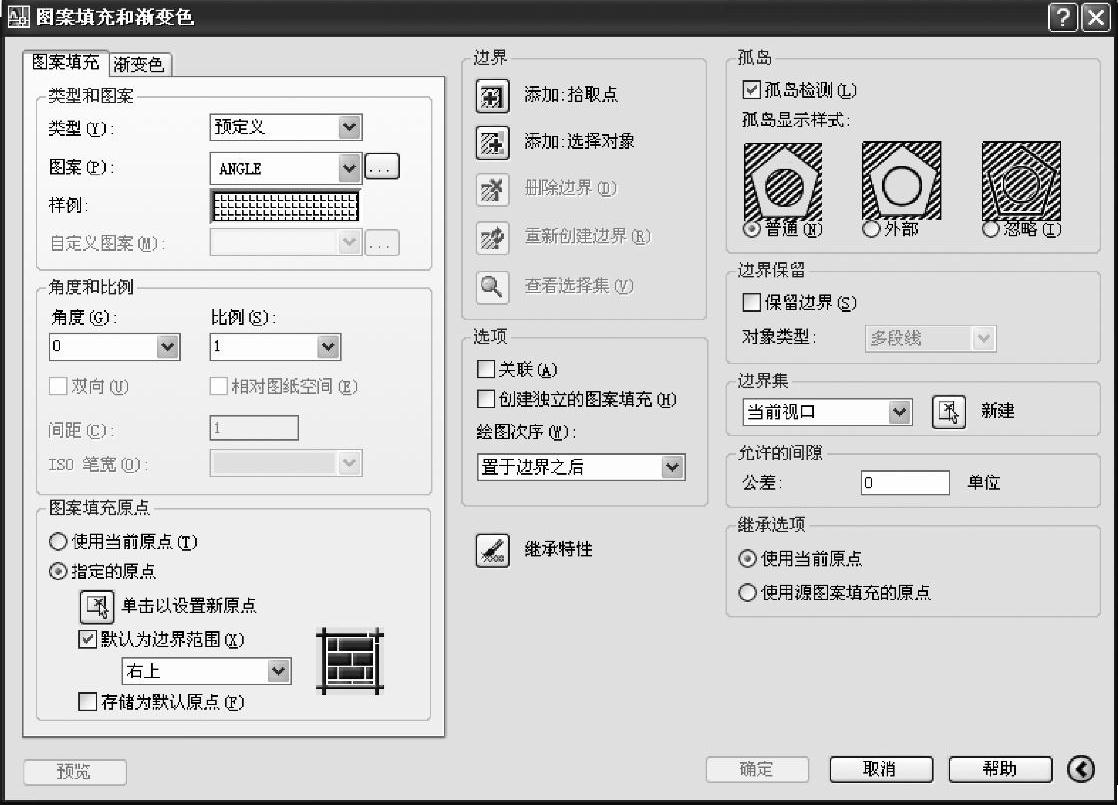
Task: Open pattern browser with the ... button beside ANGLE
Action: pyautogui.click(x=381, y=168)
